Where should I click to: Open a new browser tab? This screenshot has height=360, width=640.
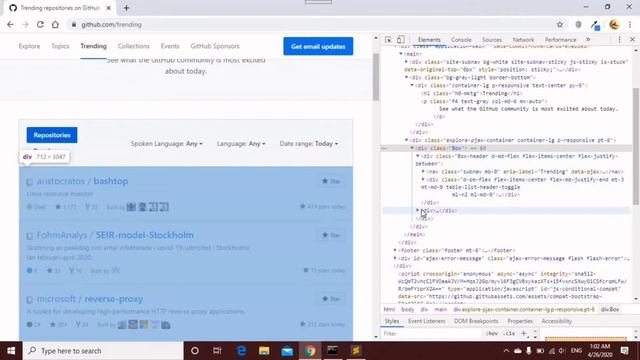point(126,8)
